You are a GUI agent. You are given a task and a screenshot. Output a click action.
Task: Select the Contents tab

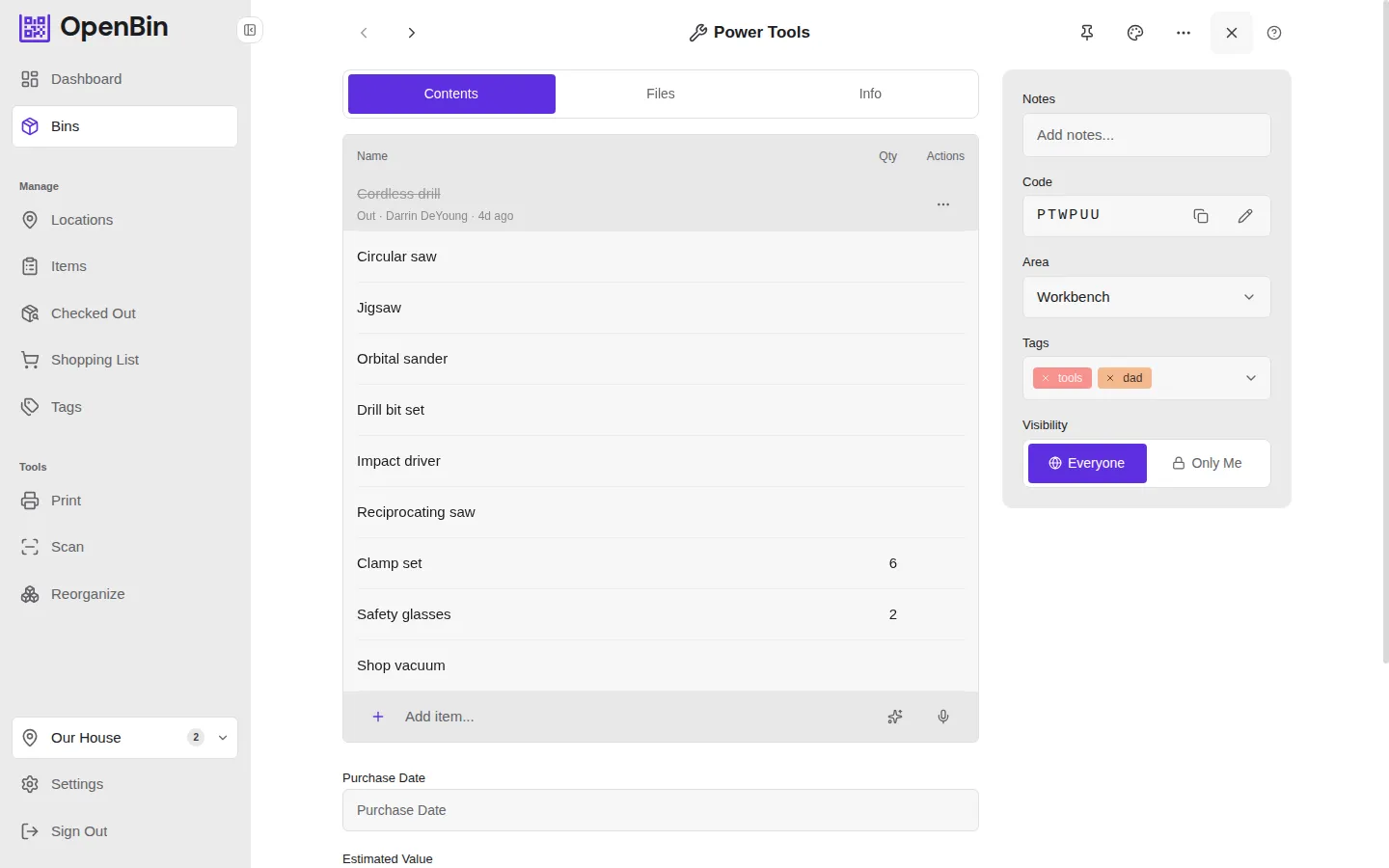point(451,94)
